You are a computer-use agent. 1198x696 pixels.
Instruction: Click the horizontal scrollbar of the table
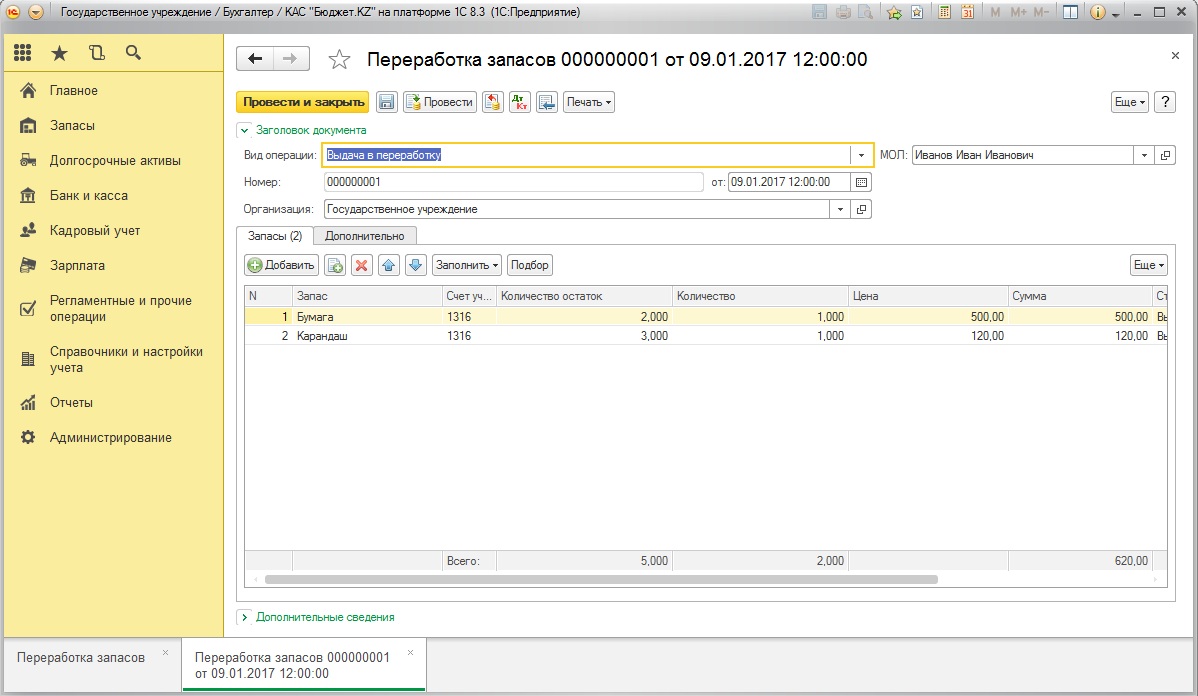tap(601, 580)
